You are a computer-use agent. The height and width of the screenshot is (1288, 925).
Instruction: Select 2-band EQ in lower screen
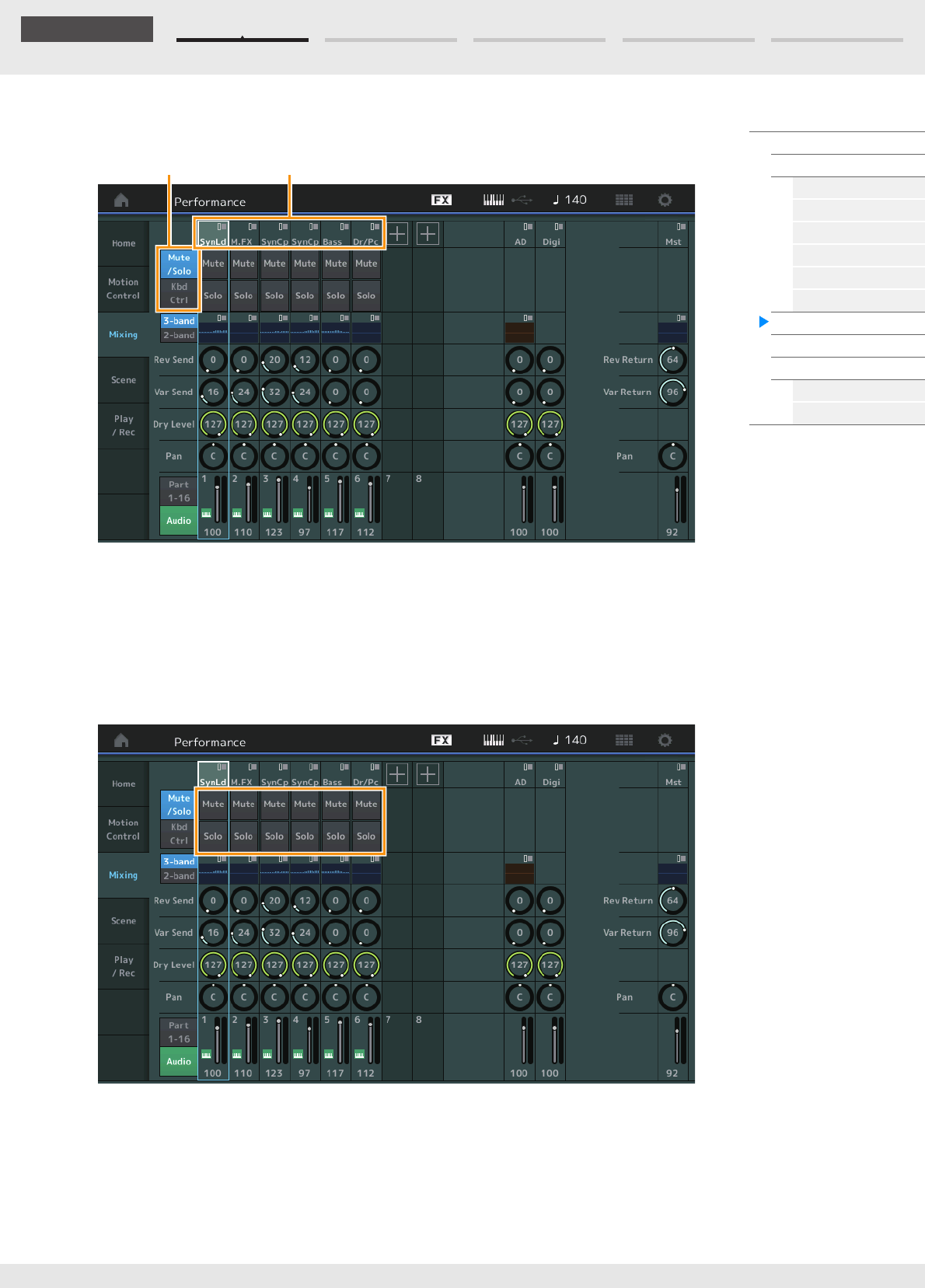coord(179,875)
